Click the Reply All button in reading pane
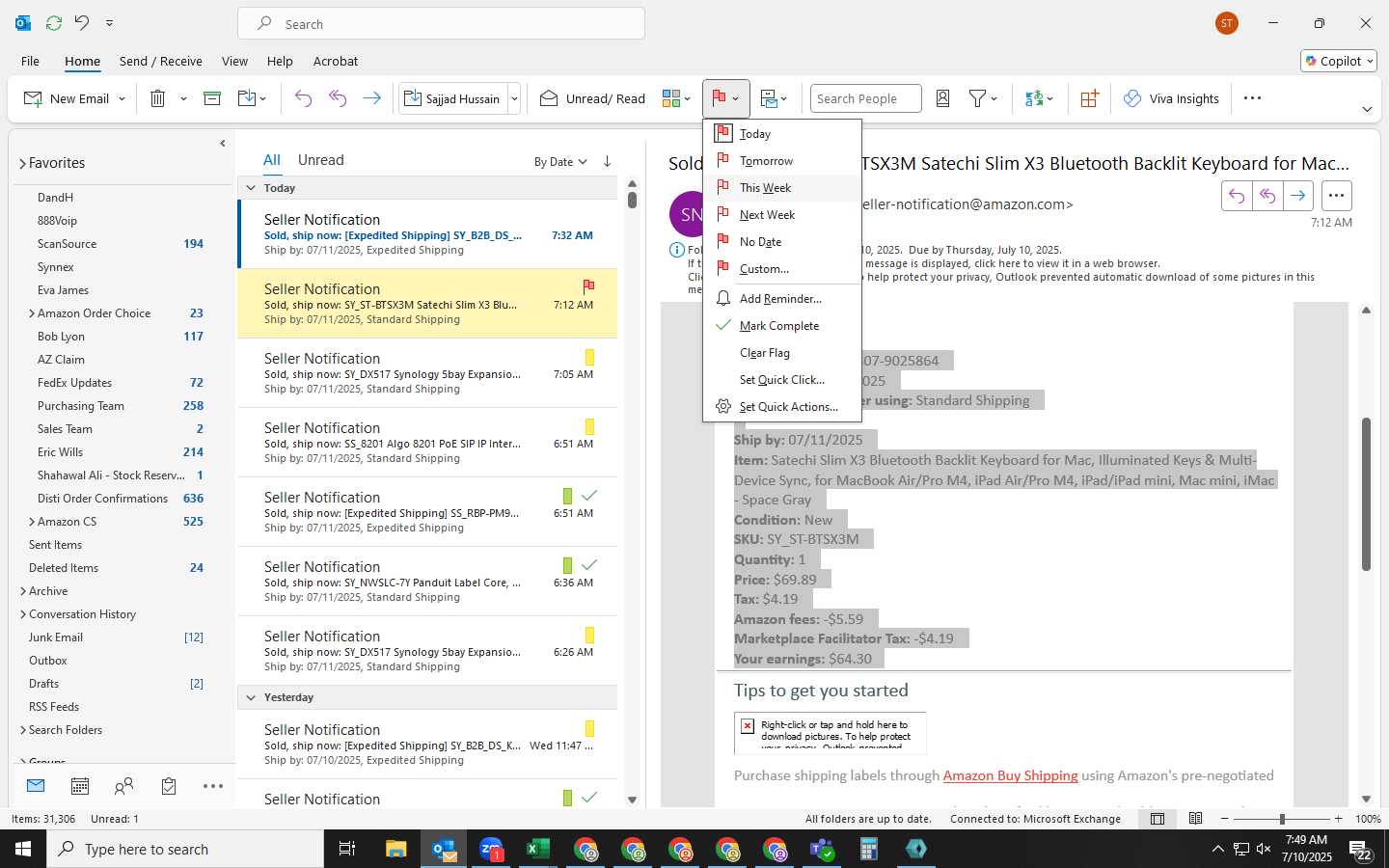The width and height of the screenshot is (1389, 868). (1267, 196)
